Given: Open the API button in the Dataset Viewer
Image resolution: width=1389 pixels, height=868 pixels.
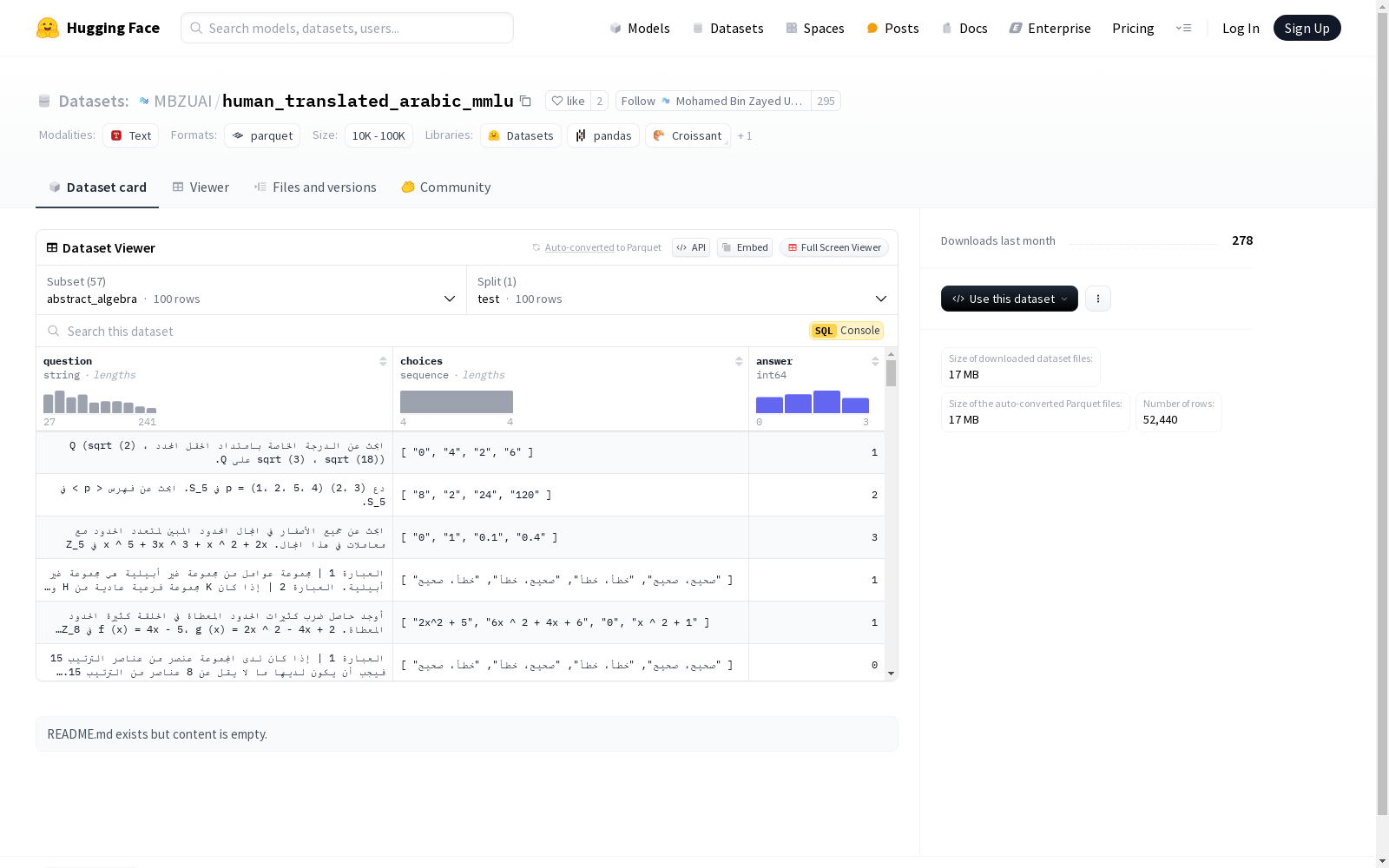Looking at the screenshot, I should pos(691,247).
